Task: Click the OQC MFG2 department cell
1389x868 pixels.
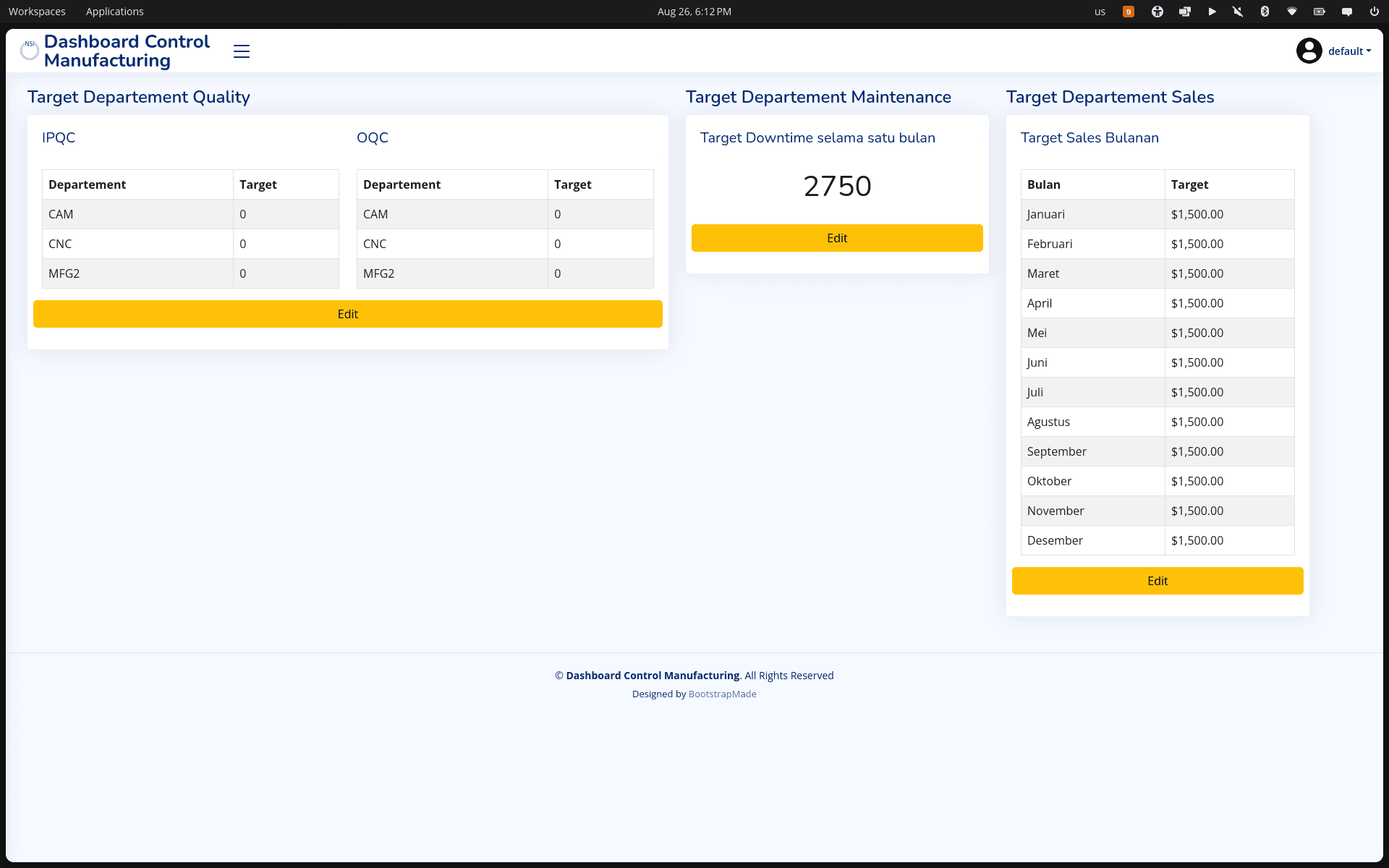Action: [452, 273]
